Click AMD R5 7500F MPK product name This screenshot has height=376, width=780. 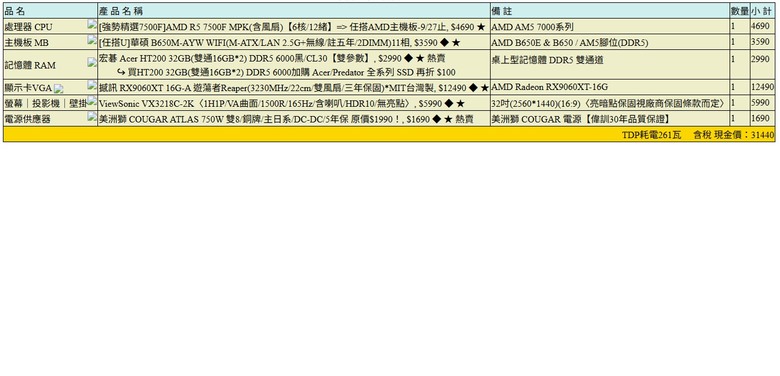coord(292,27)
